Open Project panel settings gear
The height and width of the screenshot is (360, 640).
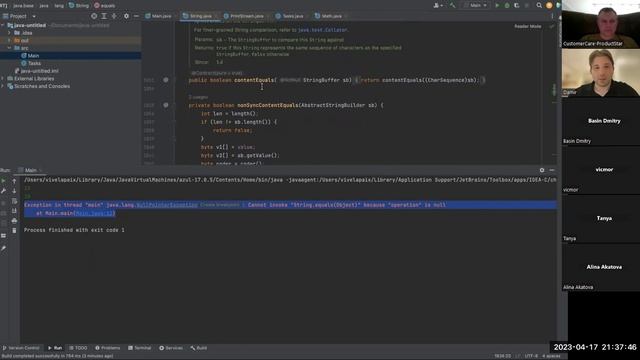tap(126, 16)
